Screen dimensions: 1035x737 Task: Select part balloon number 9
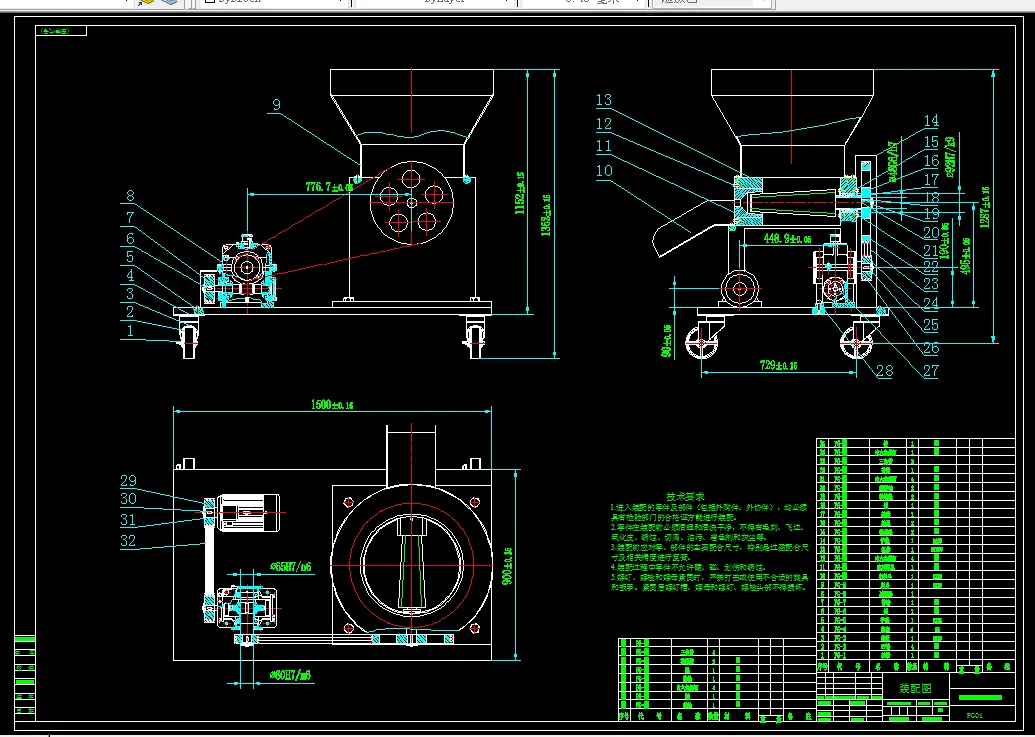(276, 105)
